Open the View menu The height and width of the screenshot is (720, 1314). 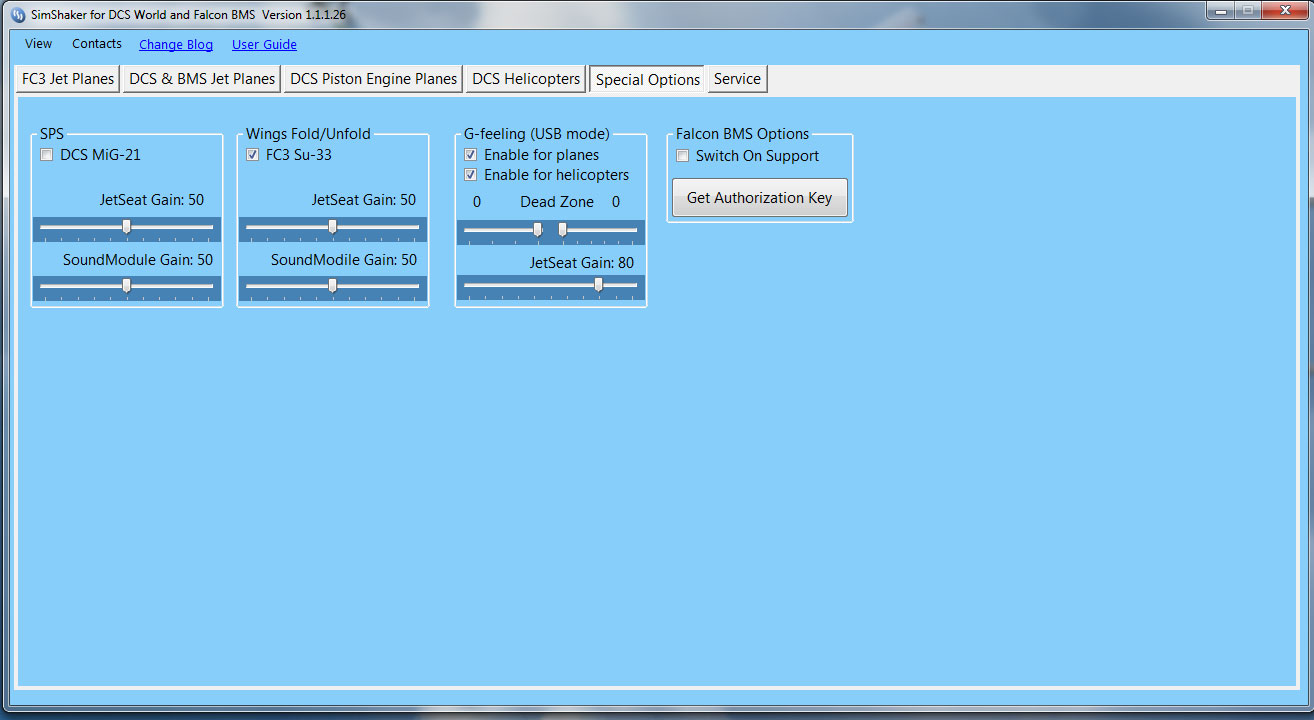tap(39, 44)
